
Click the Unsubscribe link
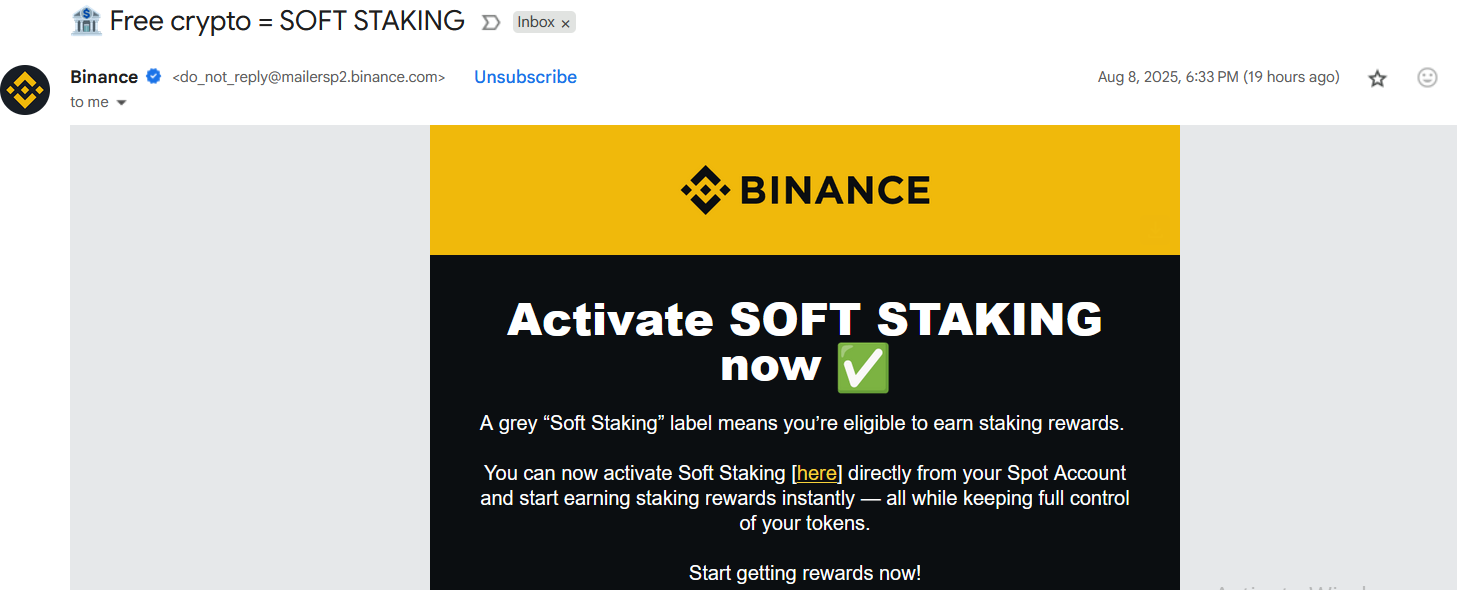click(525, 77)
